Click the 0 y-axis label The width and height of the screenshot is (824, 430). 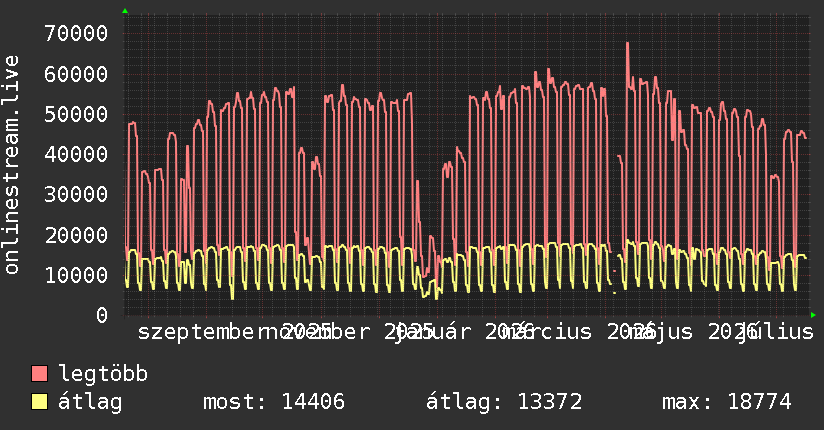point(102,315)
